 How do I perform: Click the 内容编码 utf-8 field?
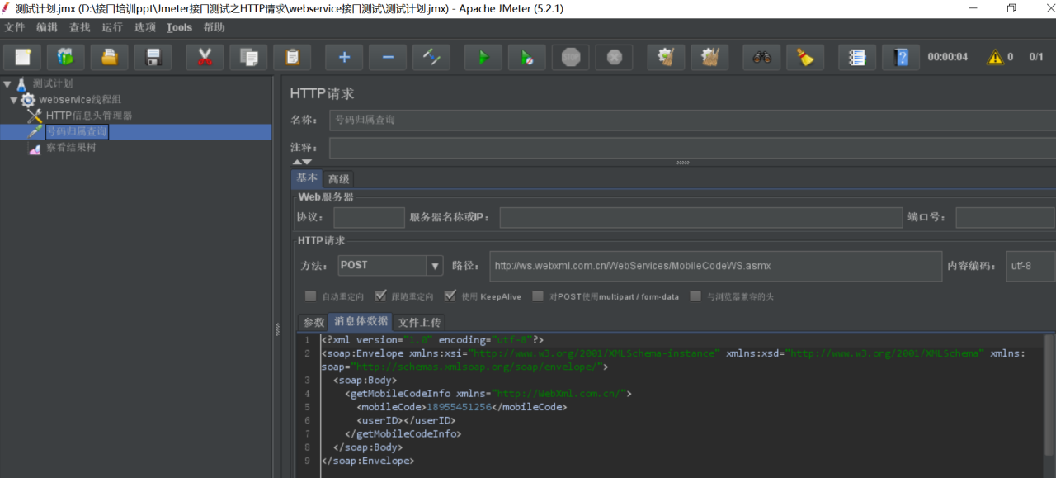1030,266
